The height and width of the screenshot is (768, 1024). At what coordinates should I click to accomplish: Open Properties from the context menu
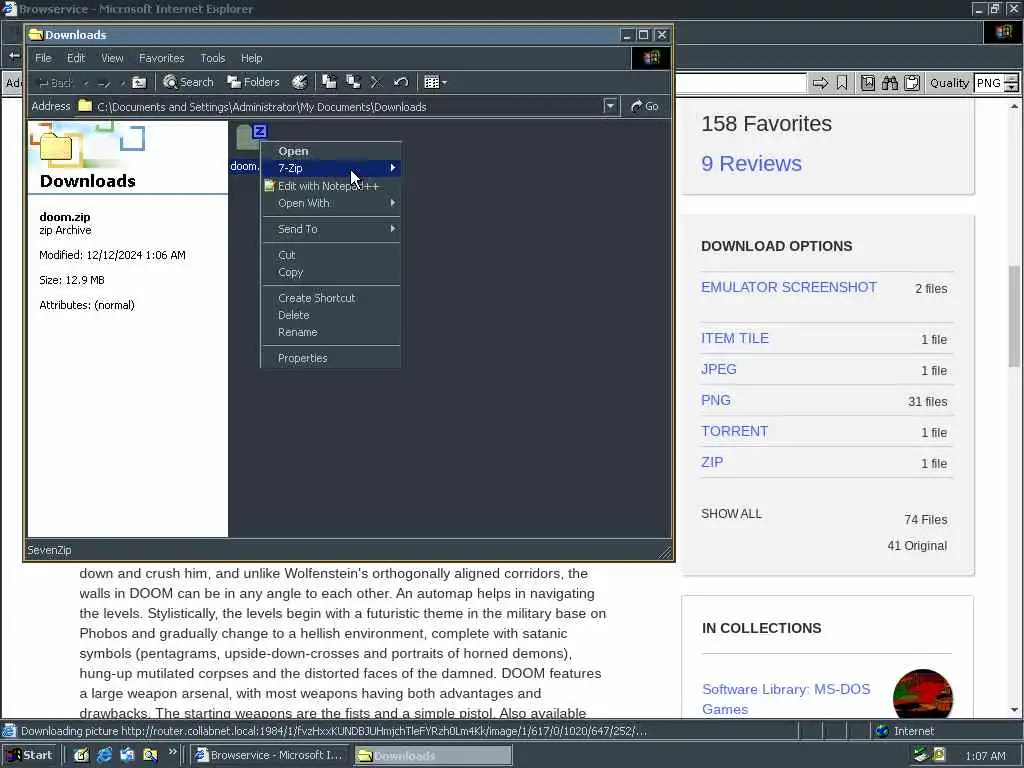point(331,358)
